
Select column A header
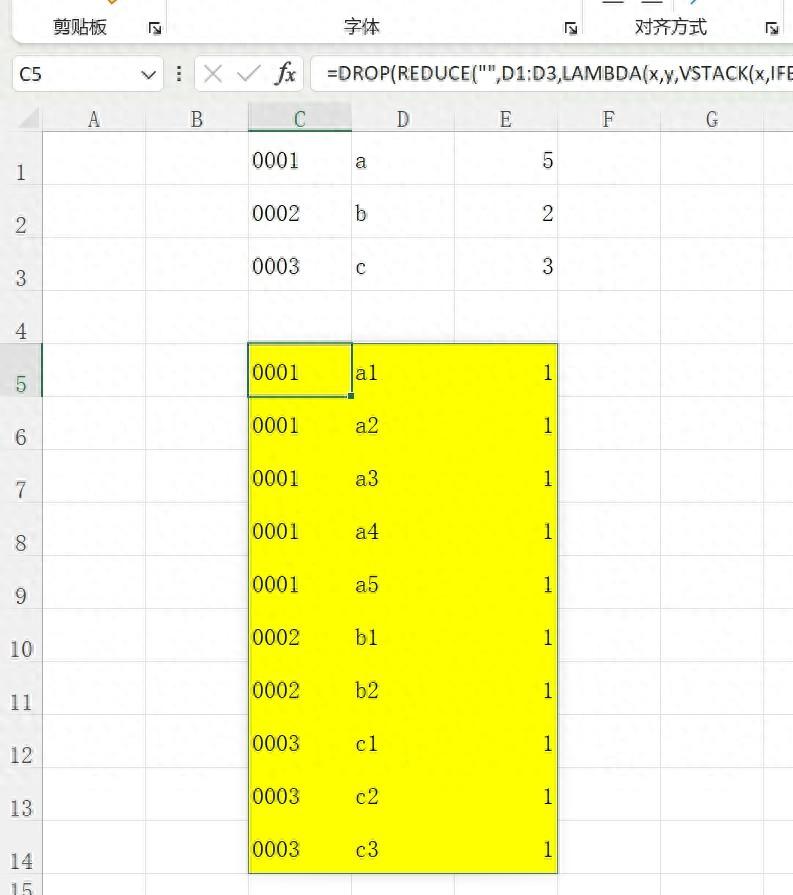tap(94, 119)
